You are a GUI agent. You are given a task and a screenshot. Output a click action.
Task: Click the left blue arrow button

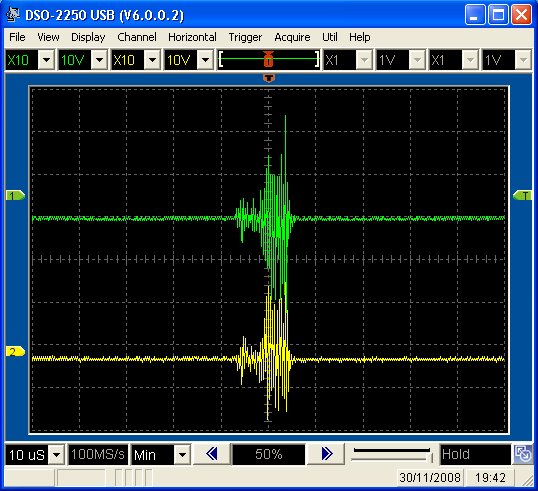click(212, 454)
